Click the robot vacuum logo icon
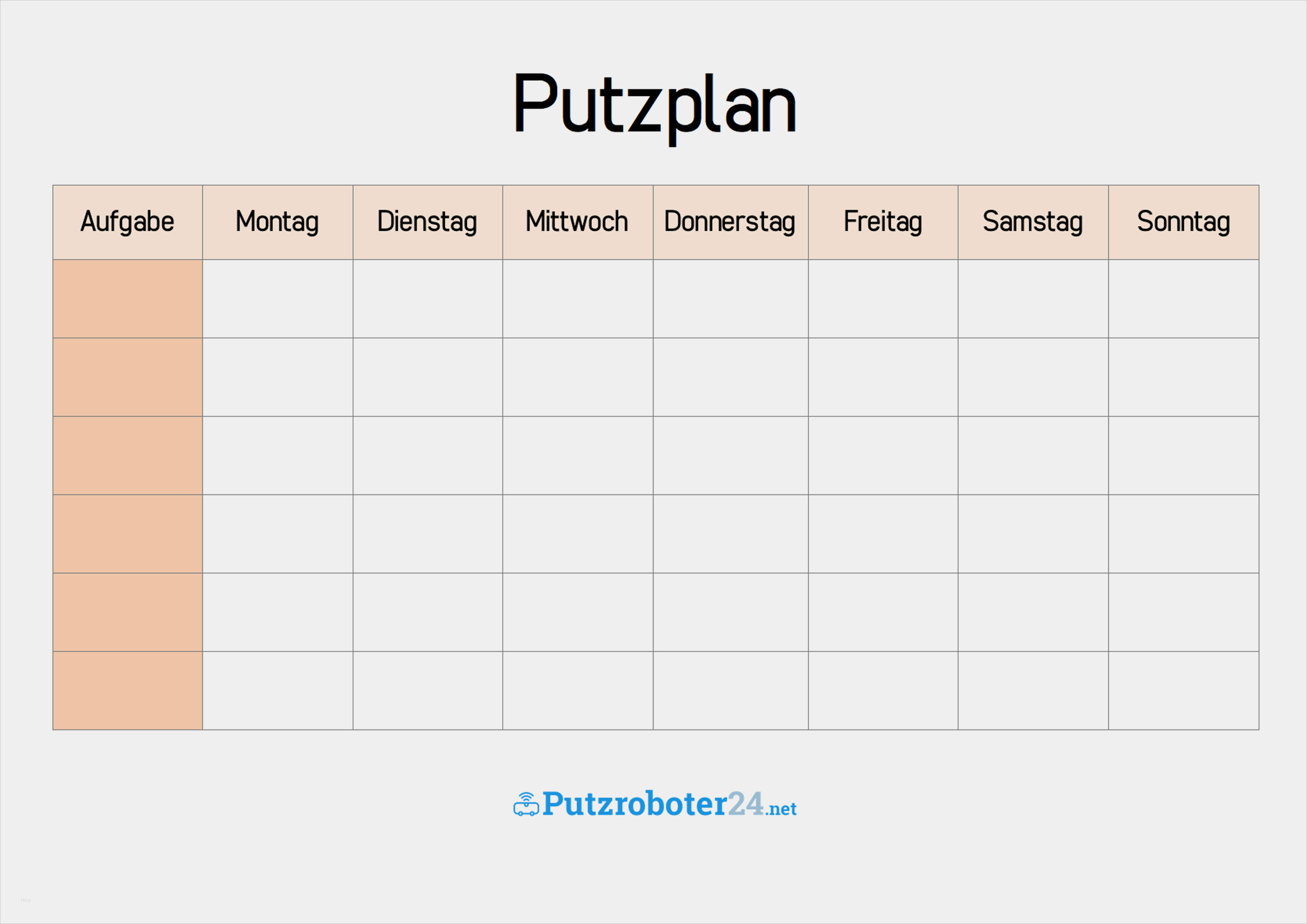The image size is (1307, 924). 526,803
